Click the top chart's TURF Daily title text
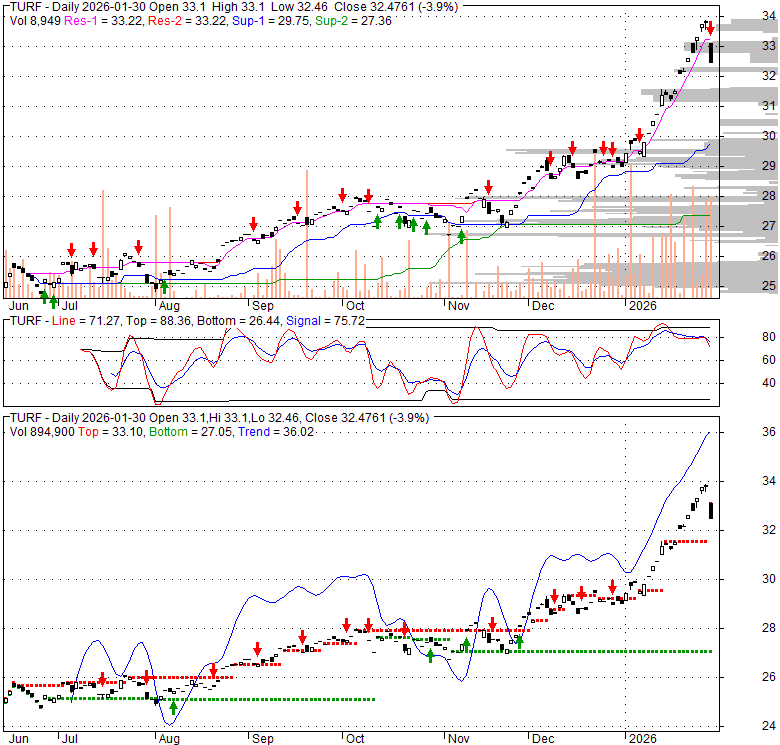 pyautogui.click(x=58, y=5)
